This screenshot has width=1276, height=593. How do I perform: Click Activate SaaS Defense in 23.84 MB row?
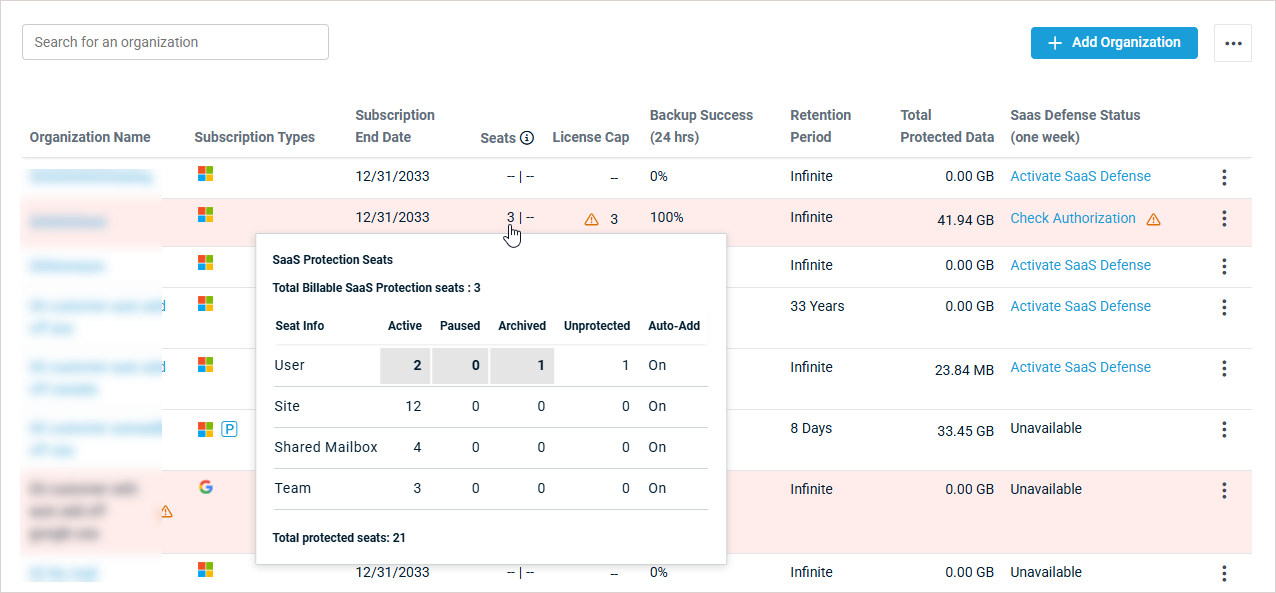tap(1080, 367)
